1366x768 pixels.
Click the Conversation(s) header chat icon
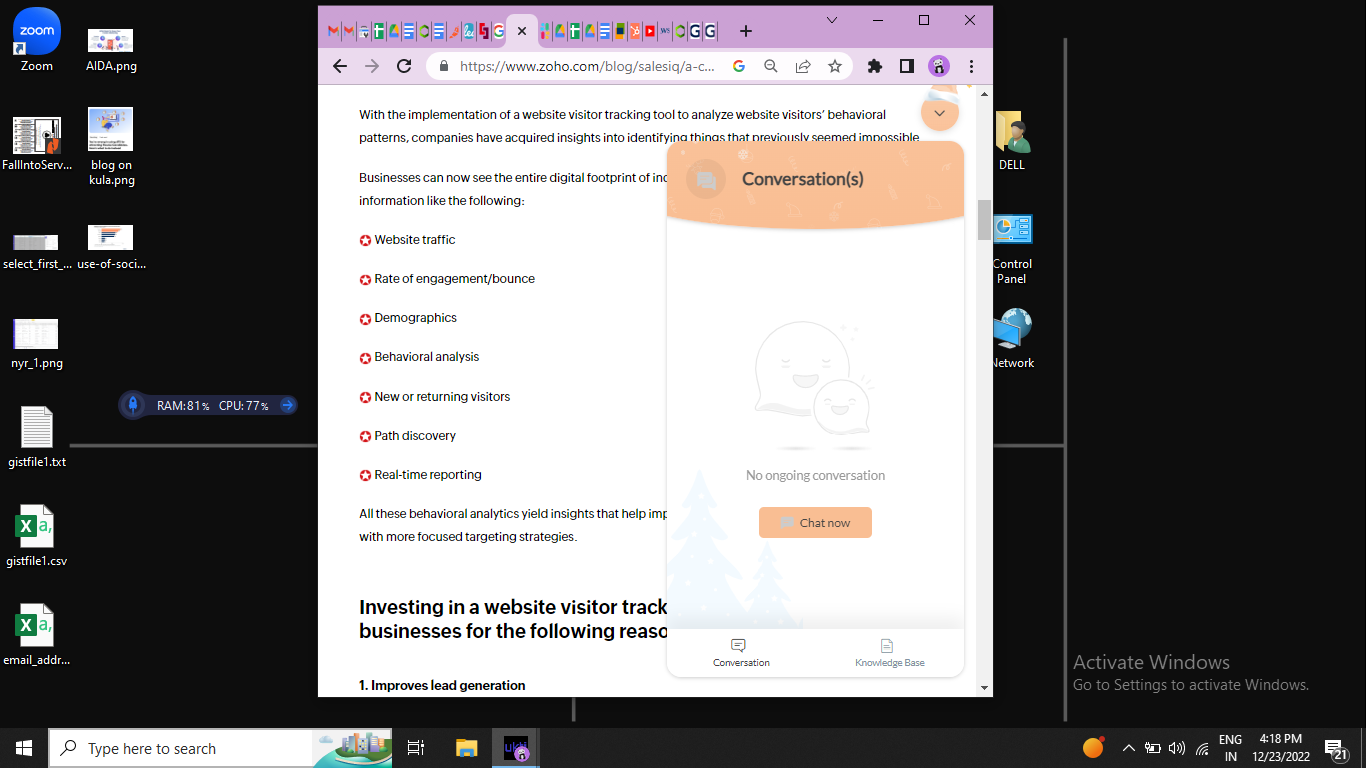(706, 179)
